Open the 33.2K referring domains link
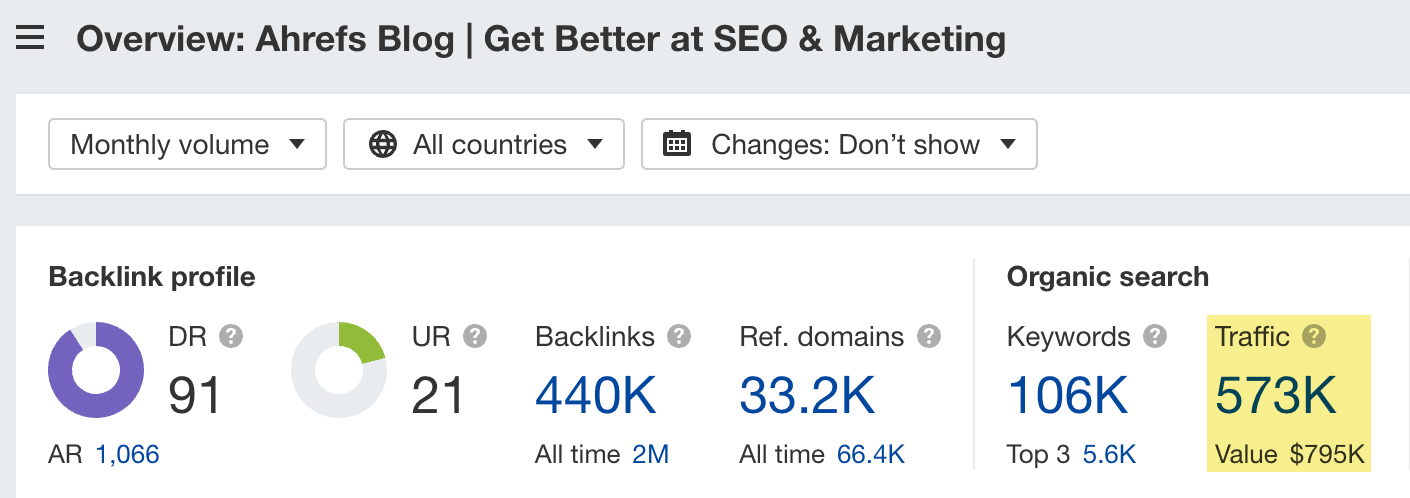1410x498 pixels. click(x=808, y=395)
